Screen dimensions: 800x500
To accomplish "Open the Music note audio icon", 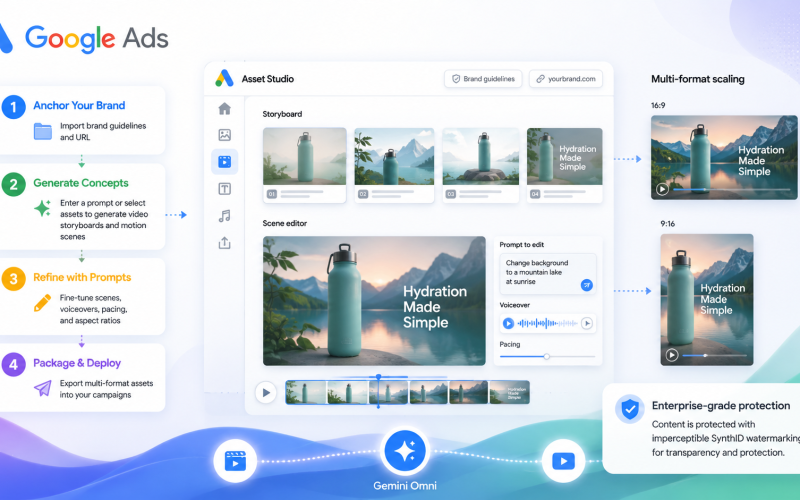I will click(224, 216).
